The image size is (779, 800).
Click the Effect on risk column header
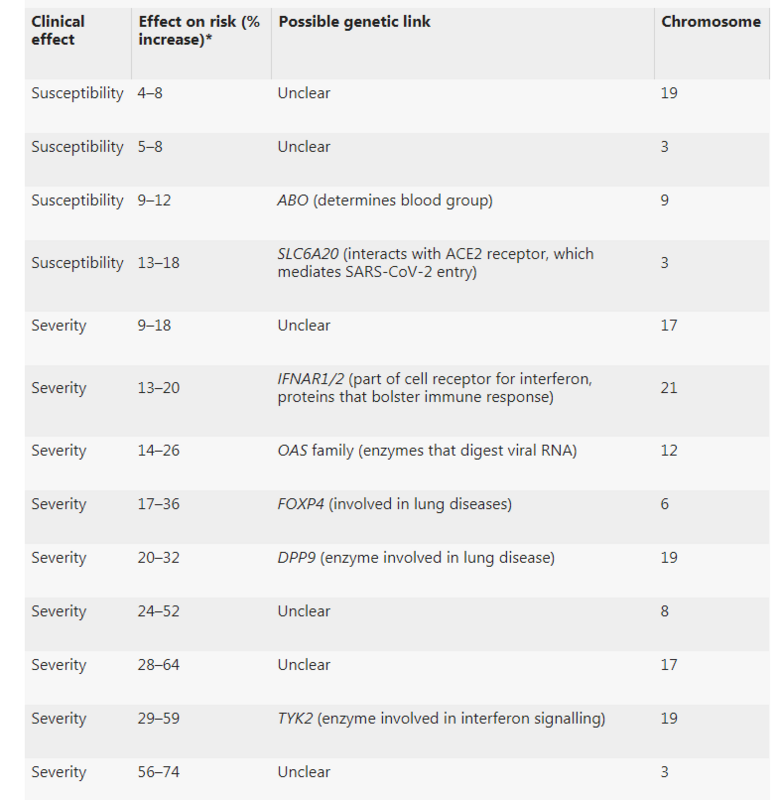pyautogui.click(x=198, y=31)
